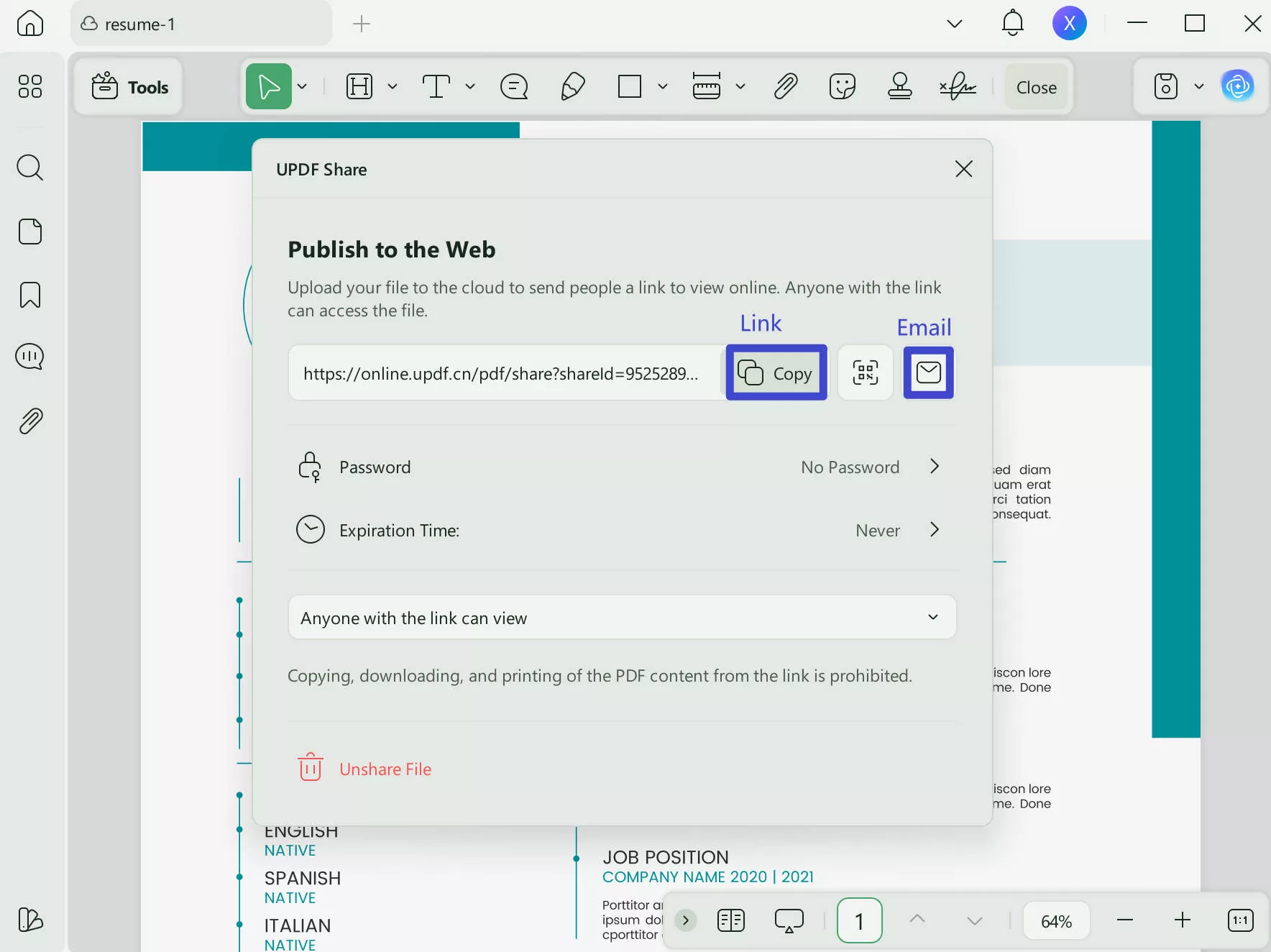Start slideshow presentation mode

tap(789, 920)
